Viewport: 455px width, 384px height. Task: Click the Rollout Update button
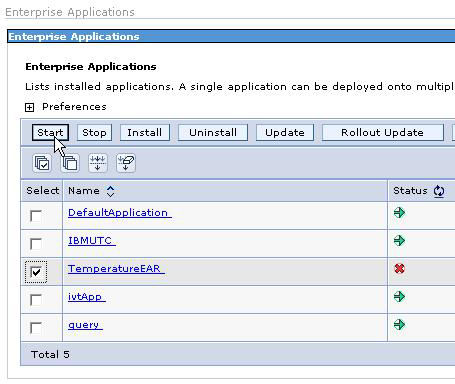(383, 133)
